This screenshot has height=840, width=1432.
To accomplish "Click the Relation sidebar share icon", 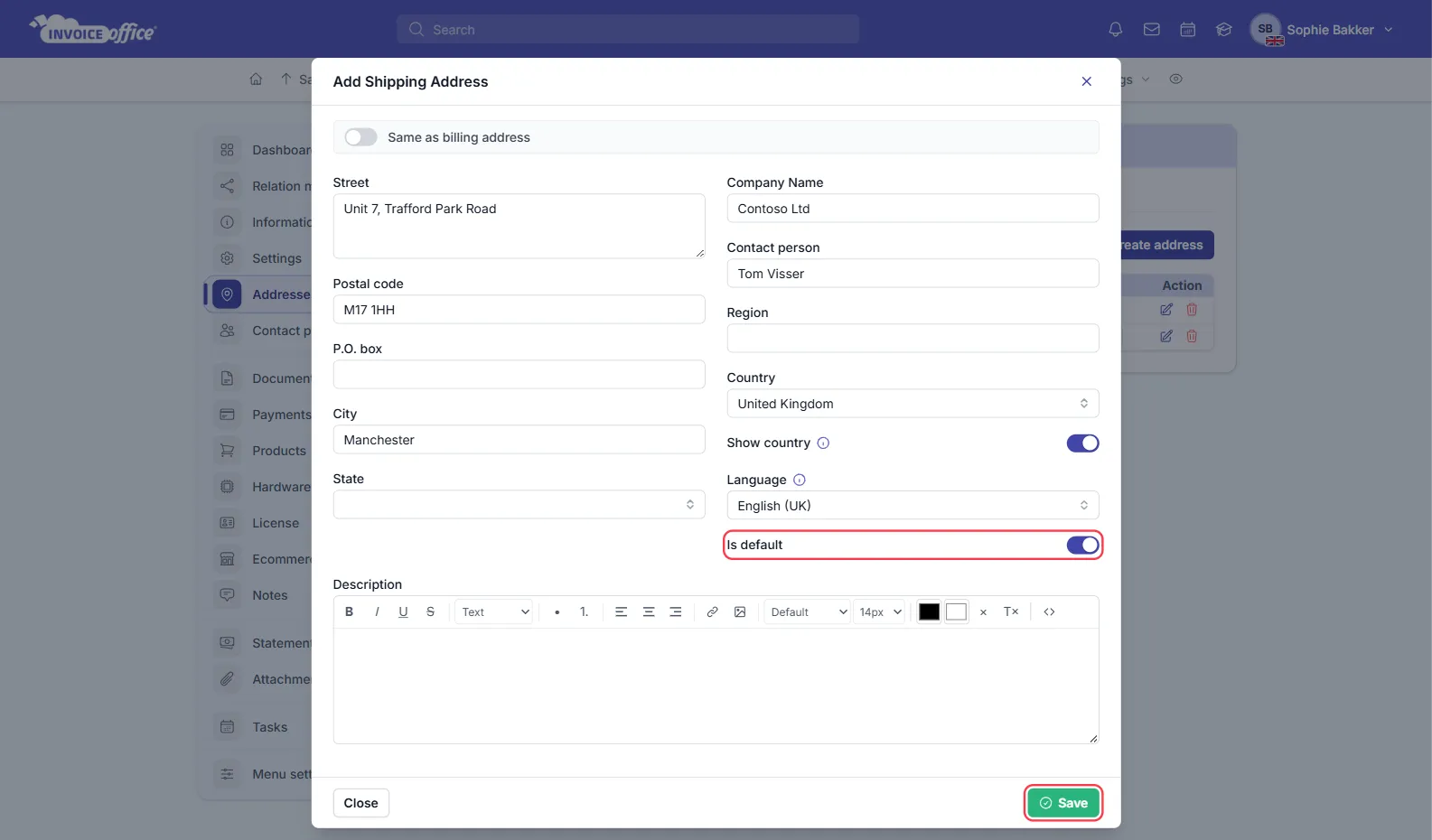I will 227,186.
